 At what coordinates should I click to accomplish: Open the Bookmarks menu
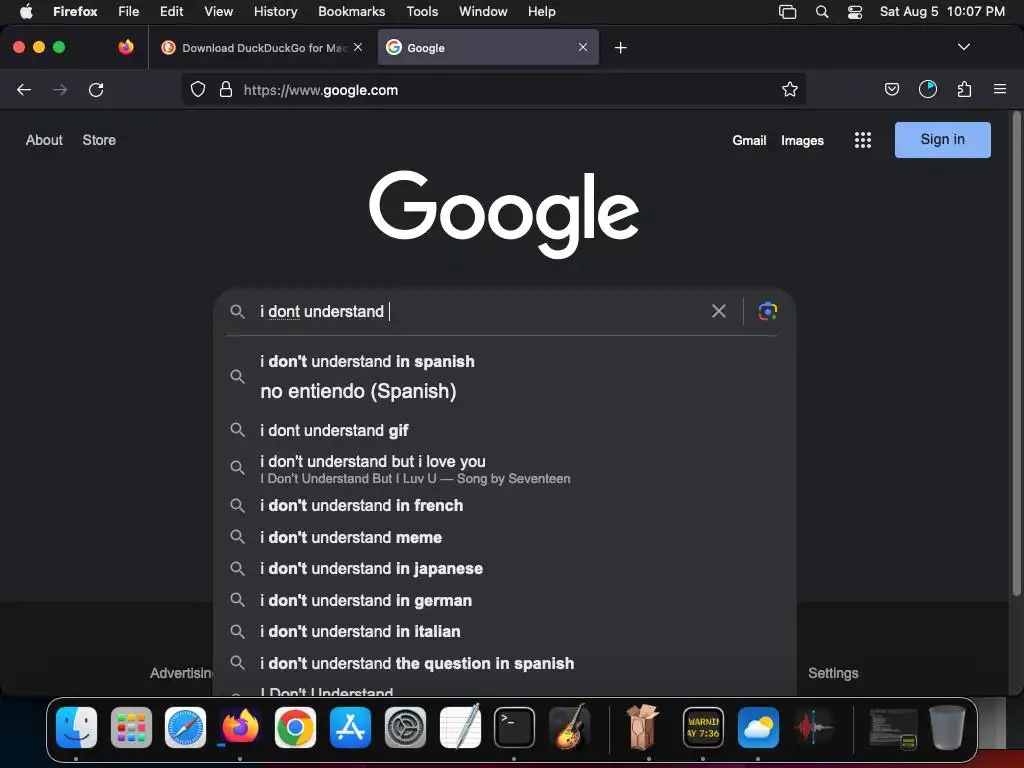tap(351, 12)
